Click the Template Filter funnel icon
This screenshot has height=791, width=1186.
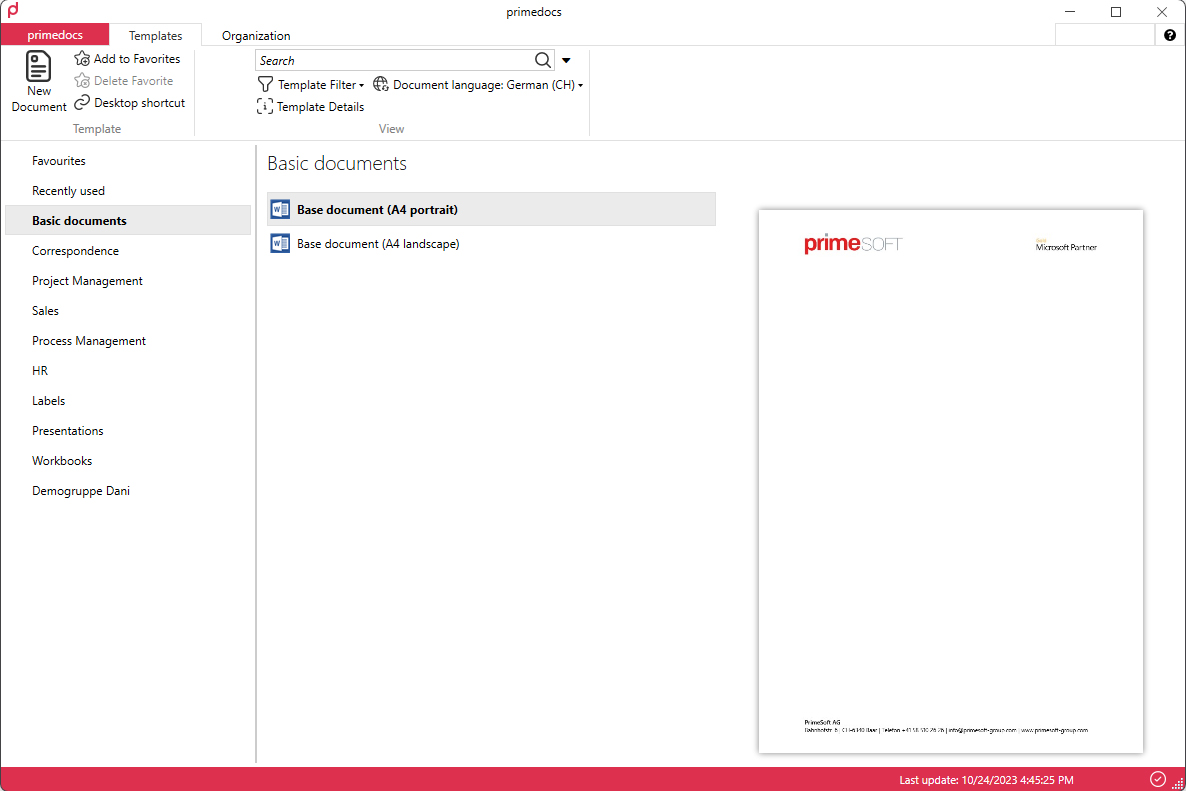[x=264, y=84]
